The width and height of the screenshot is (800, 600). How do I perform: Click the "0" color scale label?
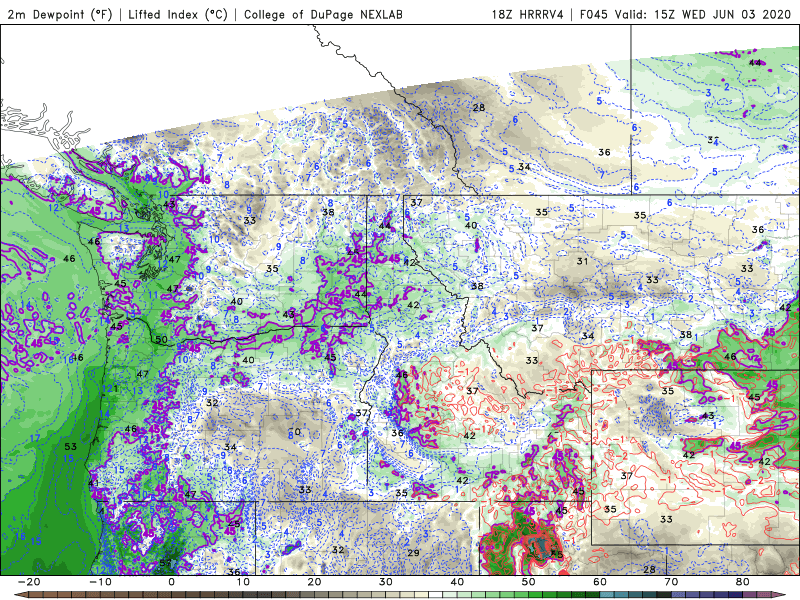[x=171, y=582]
